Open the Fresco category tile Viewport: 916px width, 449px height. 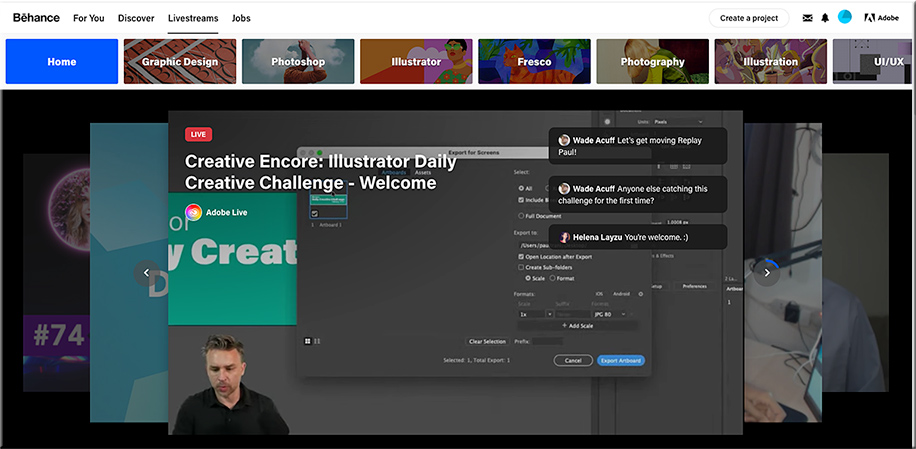(x=534, y=61)
